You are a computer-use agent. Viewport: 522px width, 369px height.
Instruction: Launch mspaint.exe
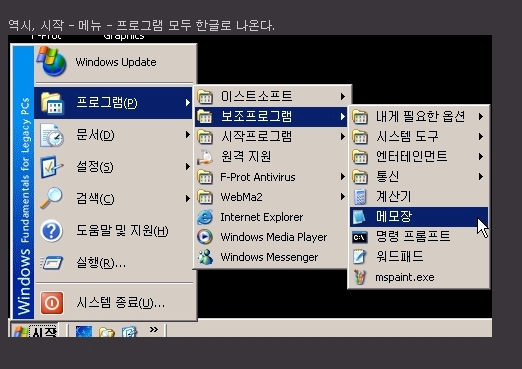[419, 277]
